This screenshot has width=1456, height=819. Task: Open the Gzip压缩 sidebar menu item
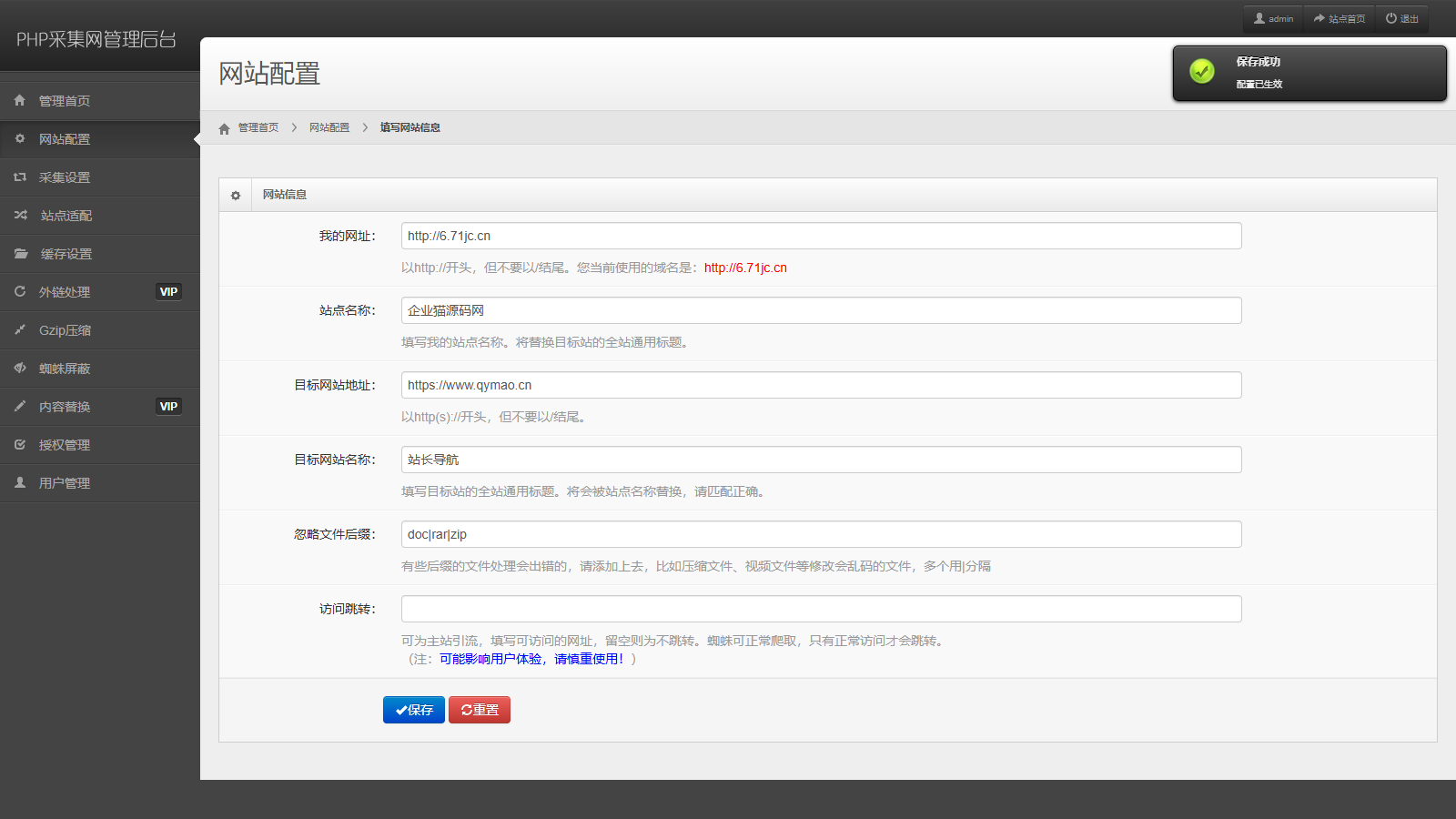point(65,330)
